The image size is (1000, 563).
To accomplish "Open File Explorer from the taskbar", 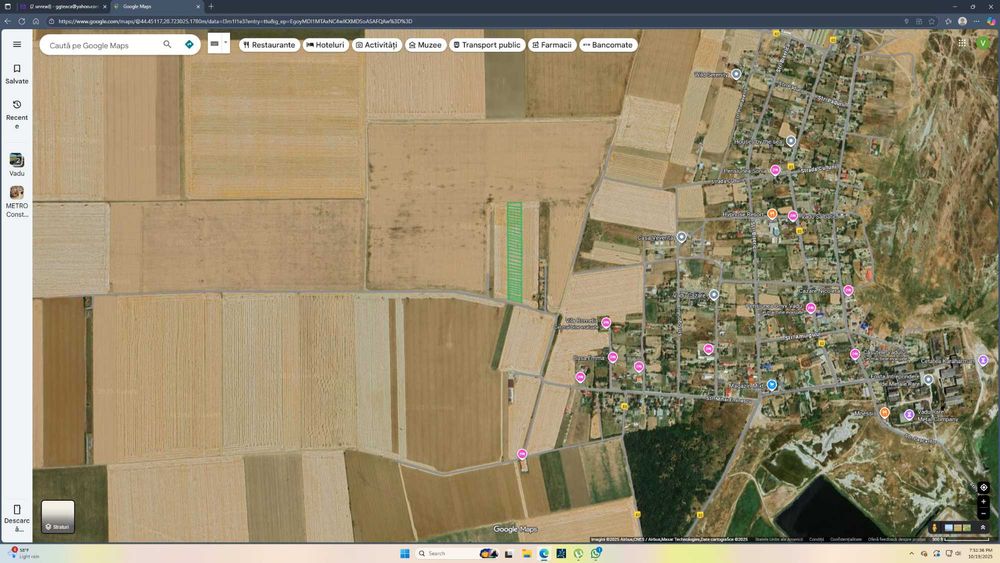I will [x=526, y=553].
